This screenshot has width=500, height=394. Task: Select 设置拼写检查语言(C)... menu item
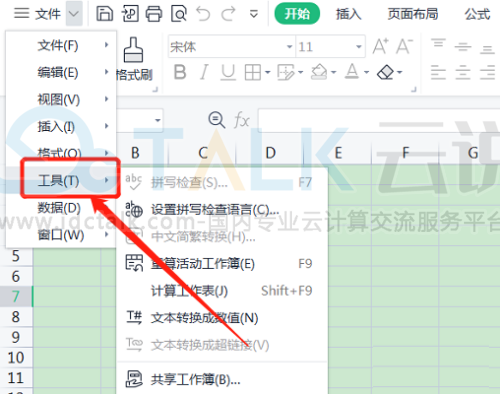click(x=222, y=210)
